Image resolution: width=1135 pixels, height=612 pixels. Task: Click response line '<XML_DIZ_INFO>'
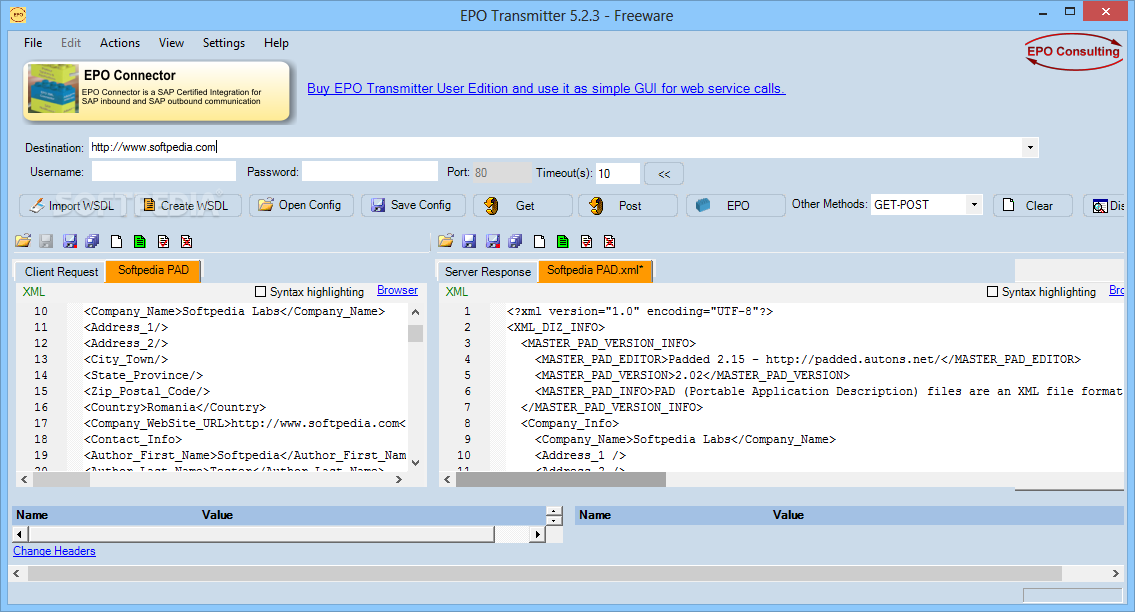click(555, 327)
